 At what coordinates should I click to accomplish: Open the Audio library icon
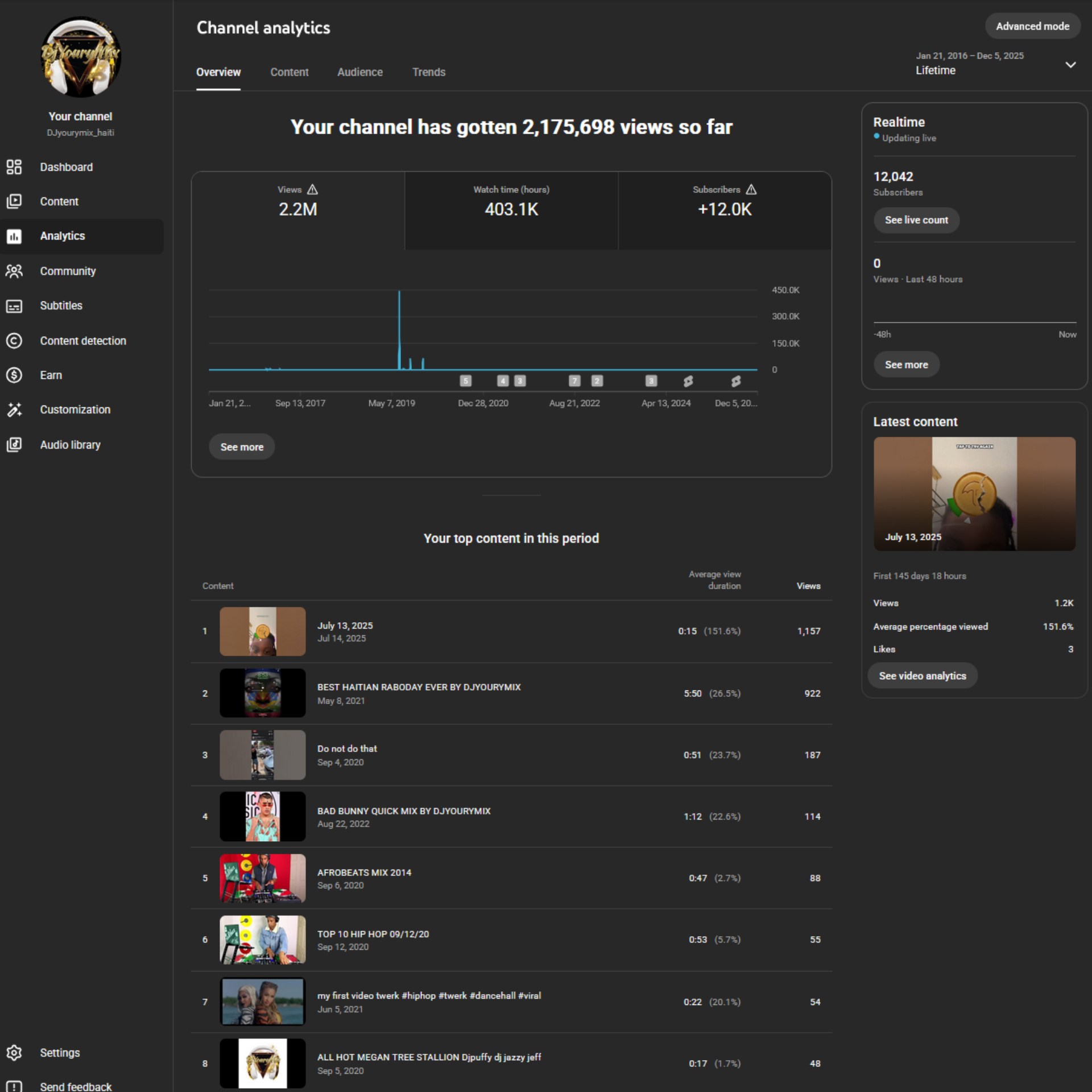tap(14, 445)
